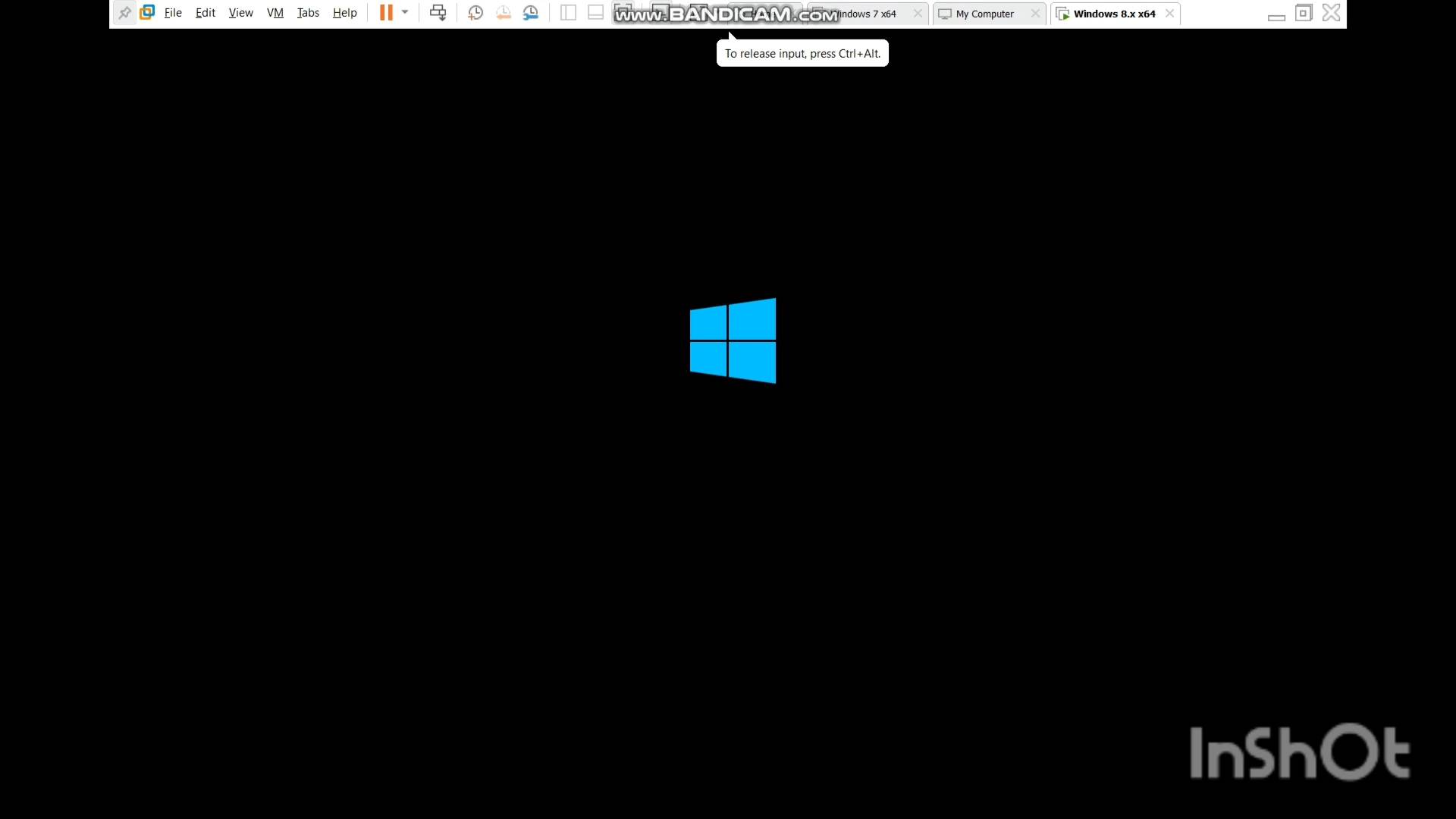Close the Windows 8.x x64 tab
The height and width of the screenshot is (819, 1456).
coord(1169,14)
